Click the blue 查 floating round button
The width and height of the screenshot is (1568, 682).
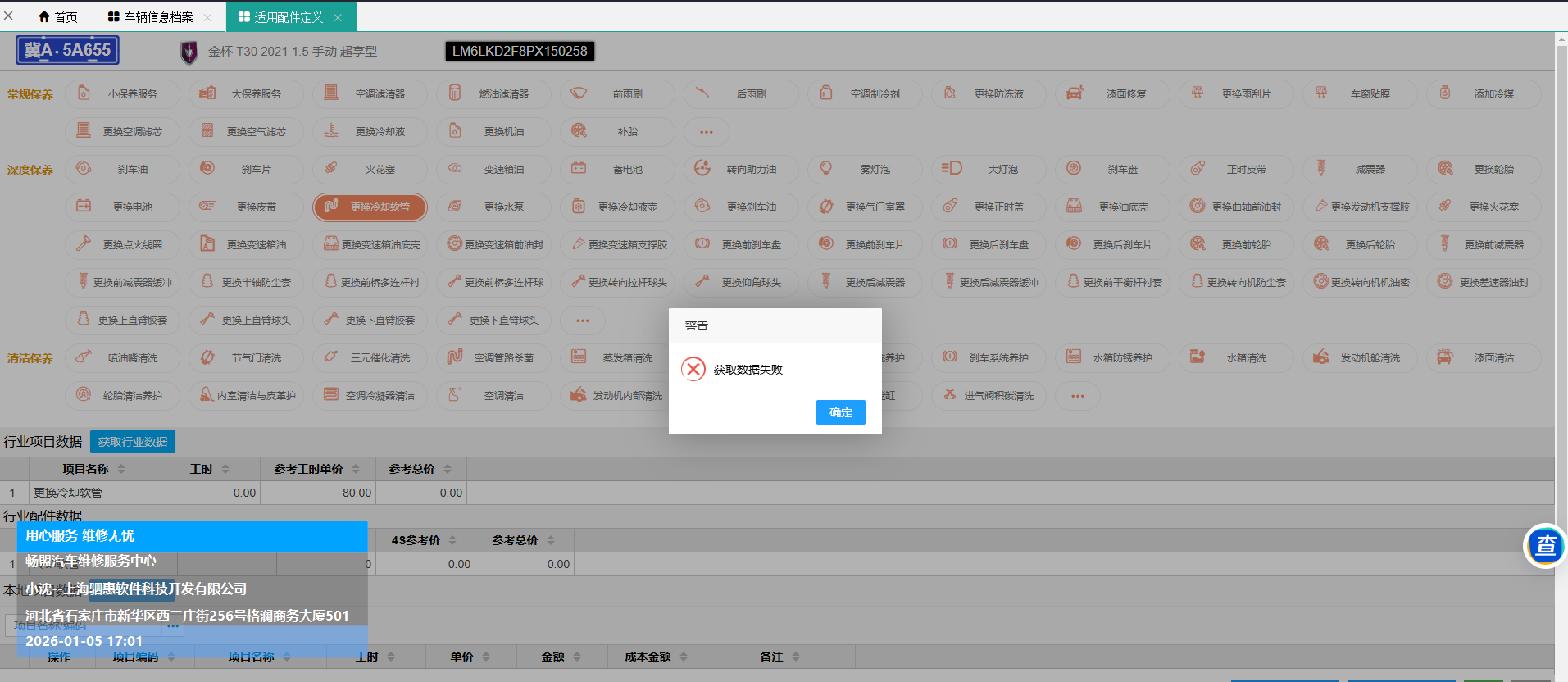click(1545, 545)
